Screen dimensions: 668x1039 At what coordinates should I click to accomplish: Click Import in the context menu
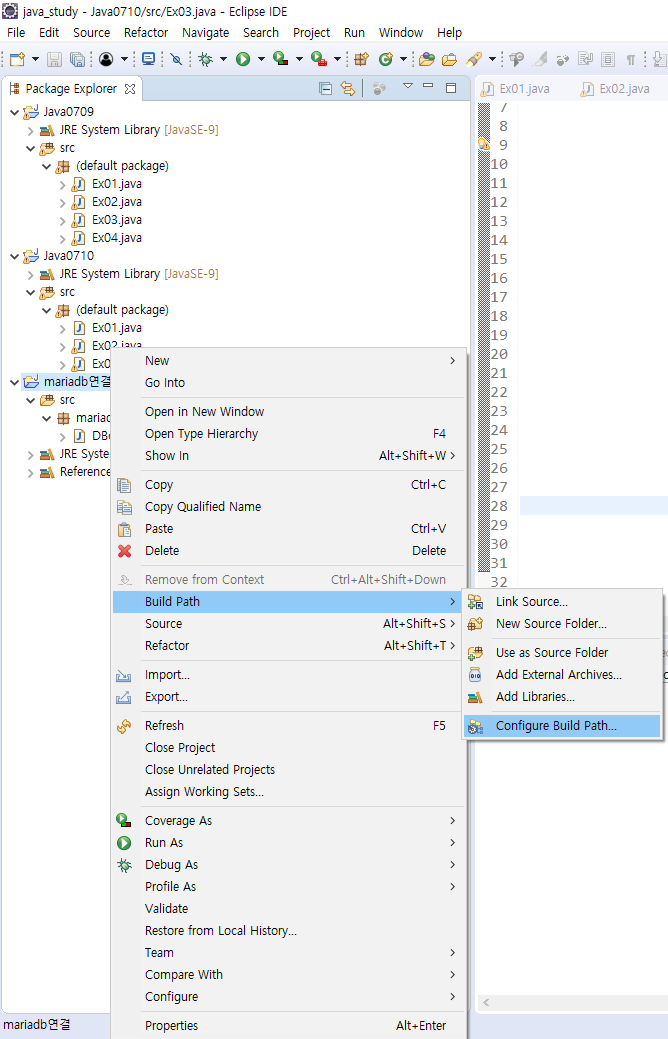(288, 675)
